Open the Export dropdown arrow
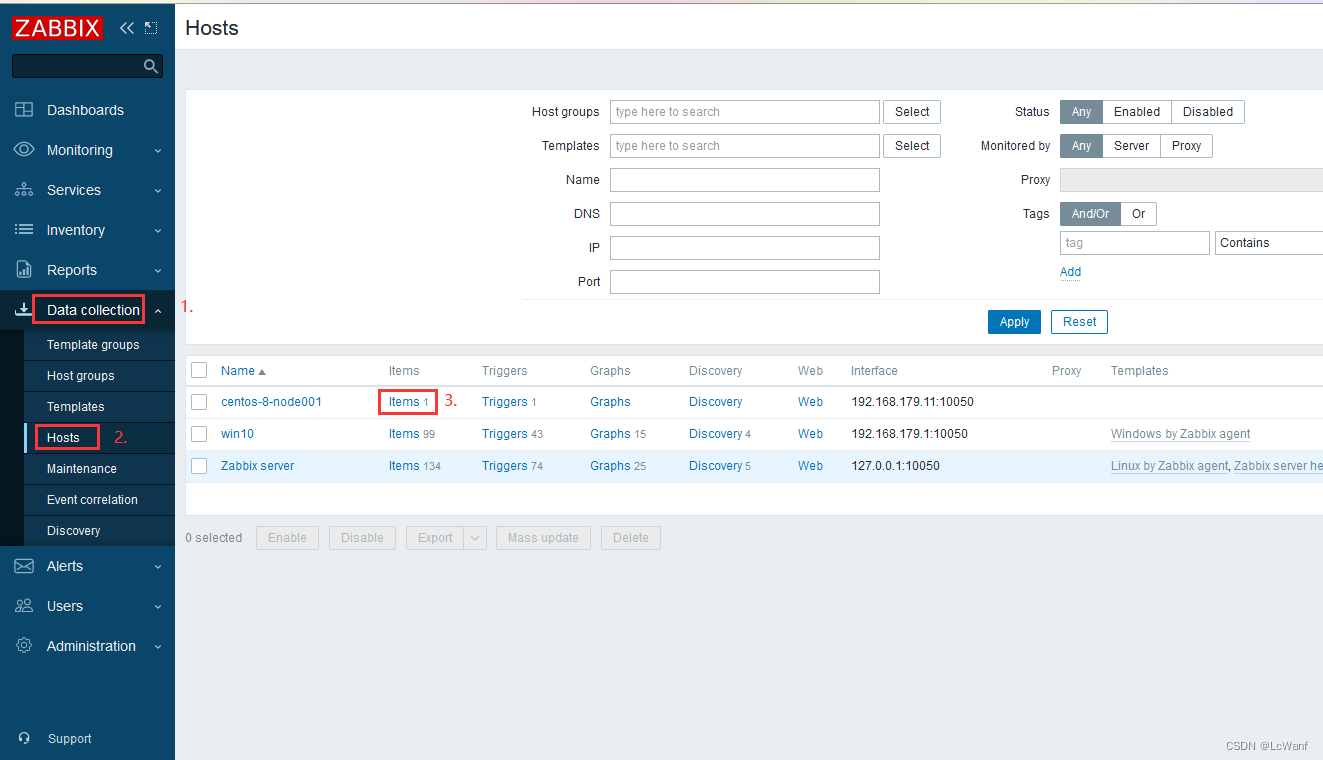This screenshot has width=1323, height=760. (x=475, y=538)
